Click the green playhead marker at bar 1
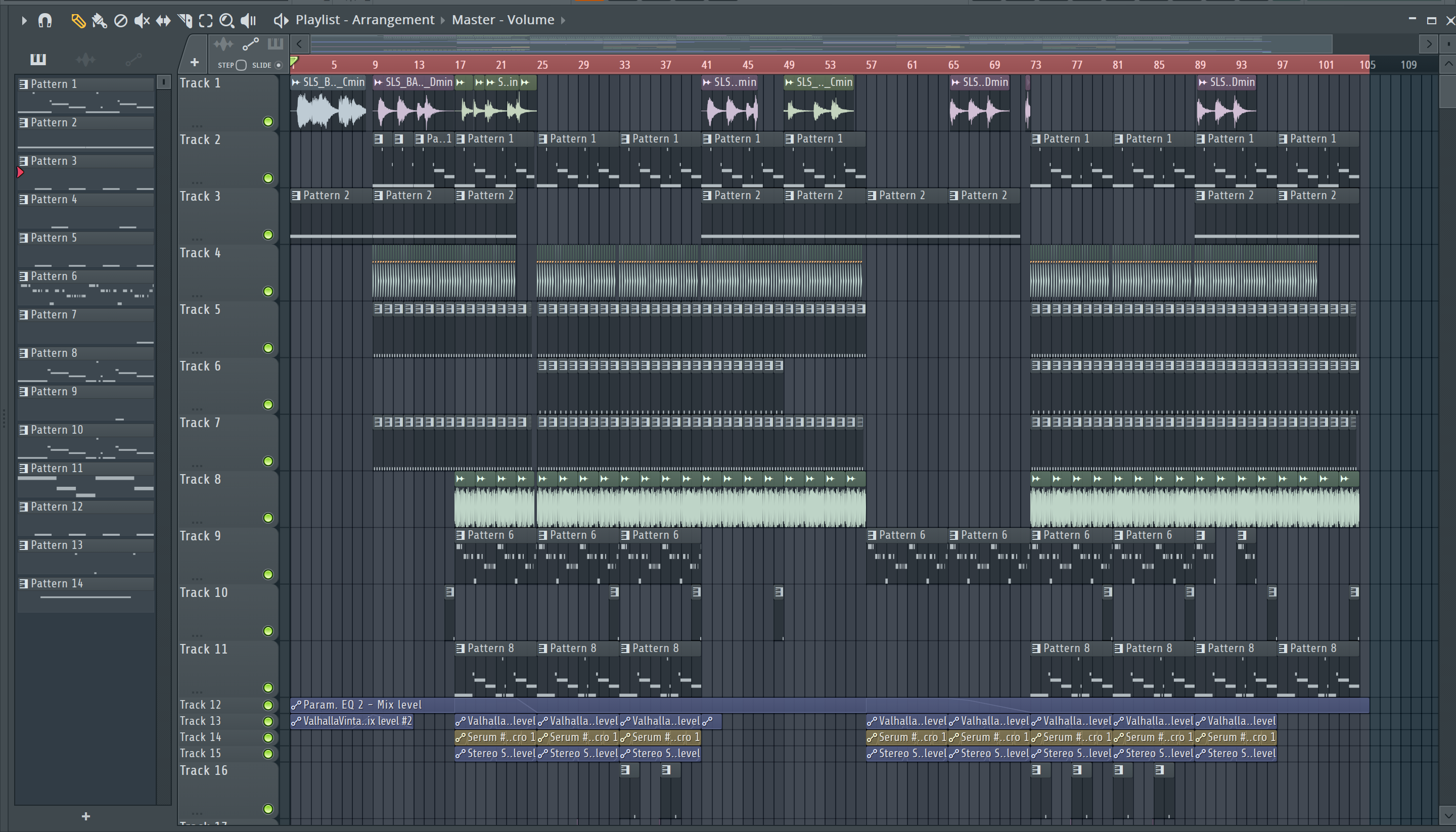The height and width of the screenshot is (832, 1456). (x=294, y=62)
